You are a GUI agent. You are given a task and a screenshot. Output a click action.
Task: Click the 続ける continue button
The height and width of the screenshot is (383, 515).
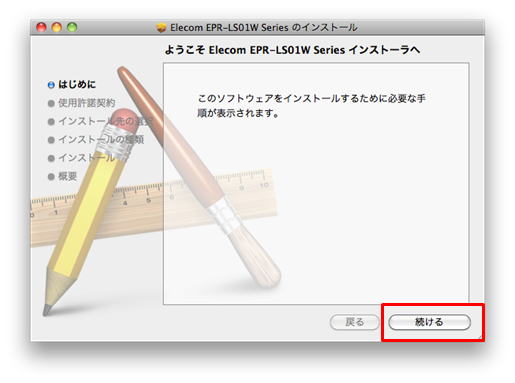coord(429,322)
